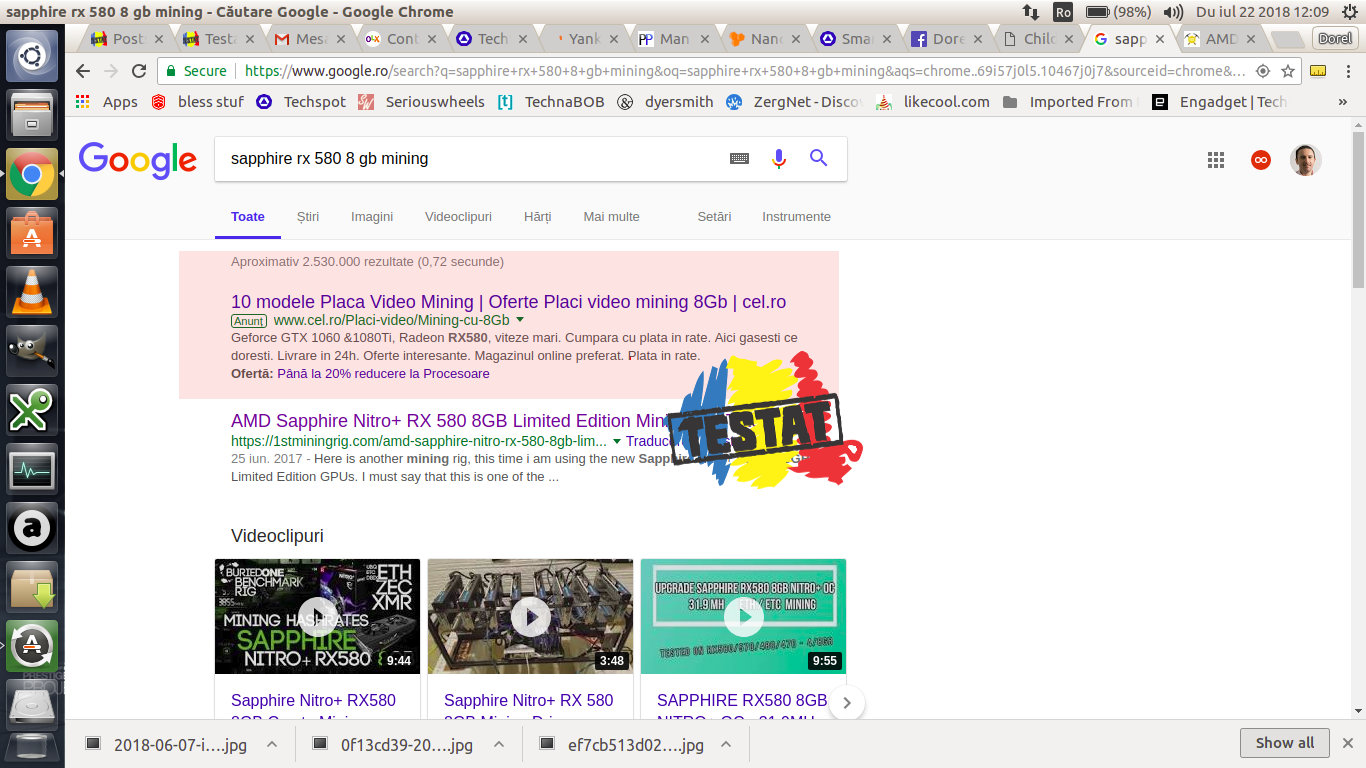Viewport: 1366px width, 768px height.
Task: Open clock Du iul 22 2018 12:09
Action: [1262, 12]
